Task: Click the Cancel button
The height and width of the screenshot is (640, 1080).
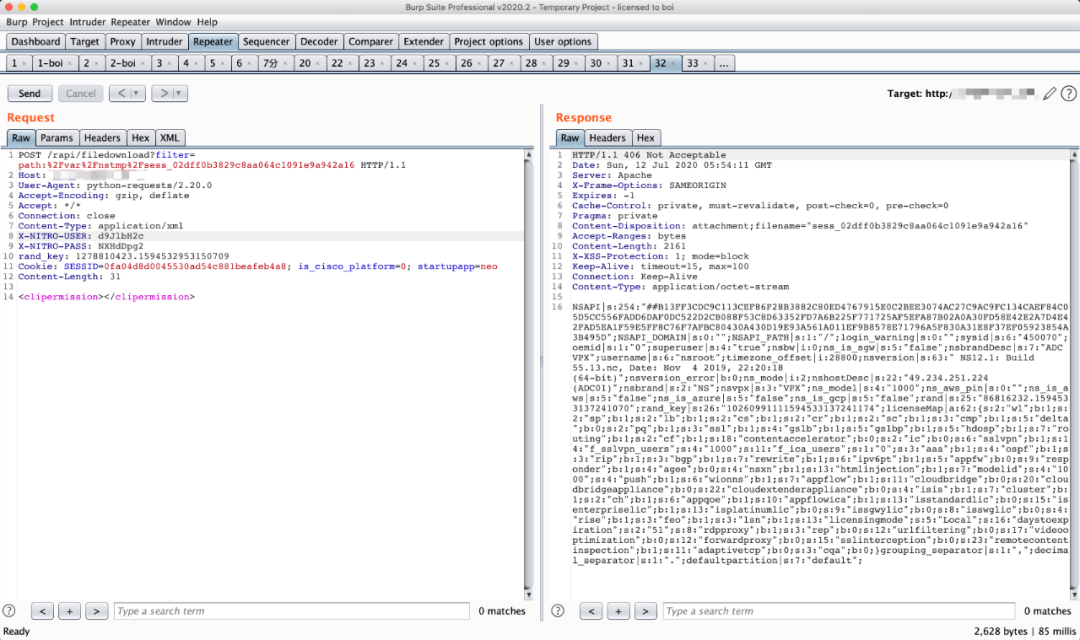Action: click(x=81, y=93)
